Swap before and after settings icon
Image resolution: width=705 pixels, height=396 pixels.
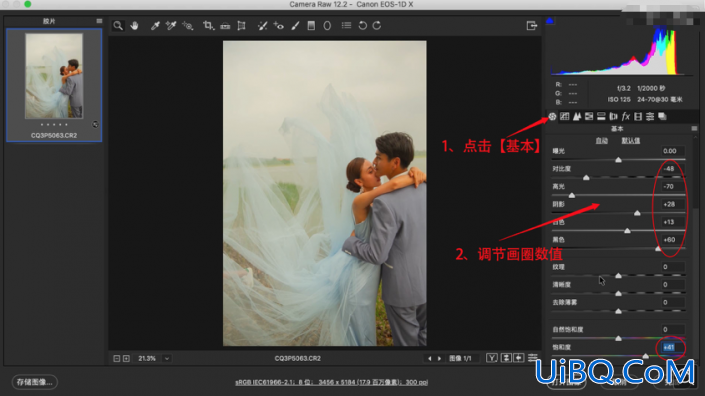[x=506, y=358]
